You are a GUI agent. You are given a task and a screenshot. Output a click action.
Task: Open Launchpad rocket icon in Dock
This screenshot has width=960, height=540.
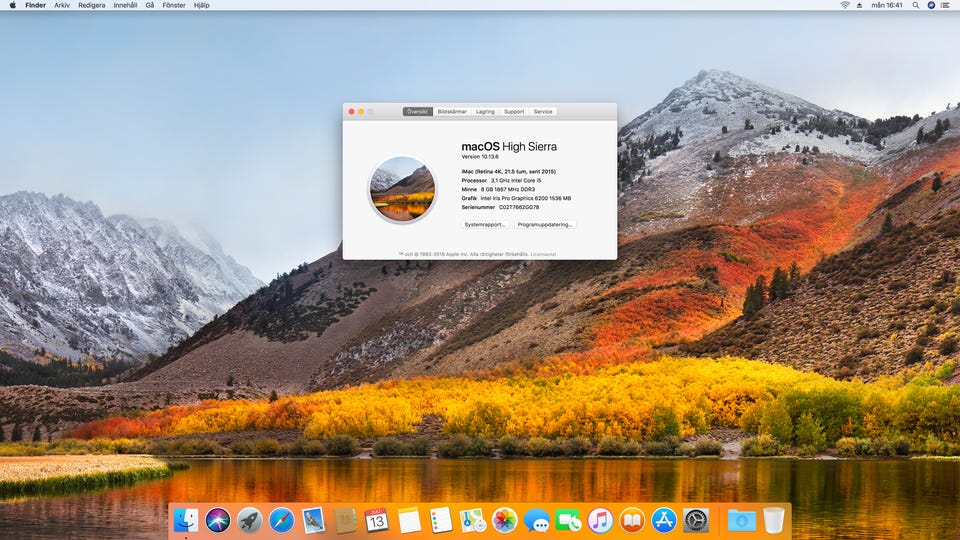click(249, 520)
